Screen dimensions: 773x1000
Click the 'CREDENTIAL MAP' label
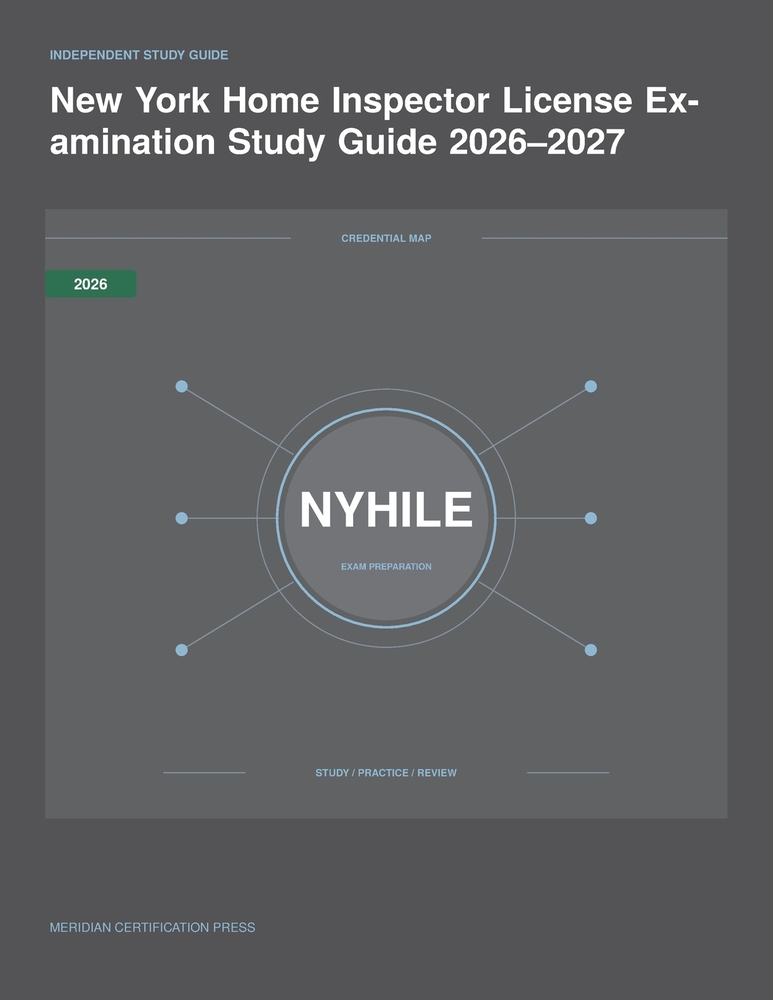[386, 238]
